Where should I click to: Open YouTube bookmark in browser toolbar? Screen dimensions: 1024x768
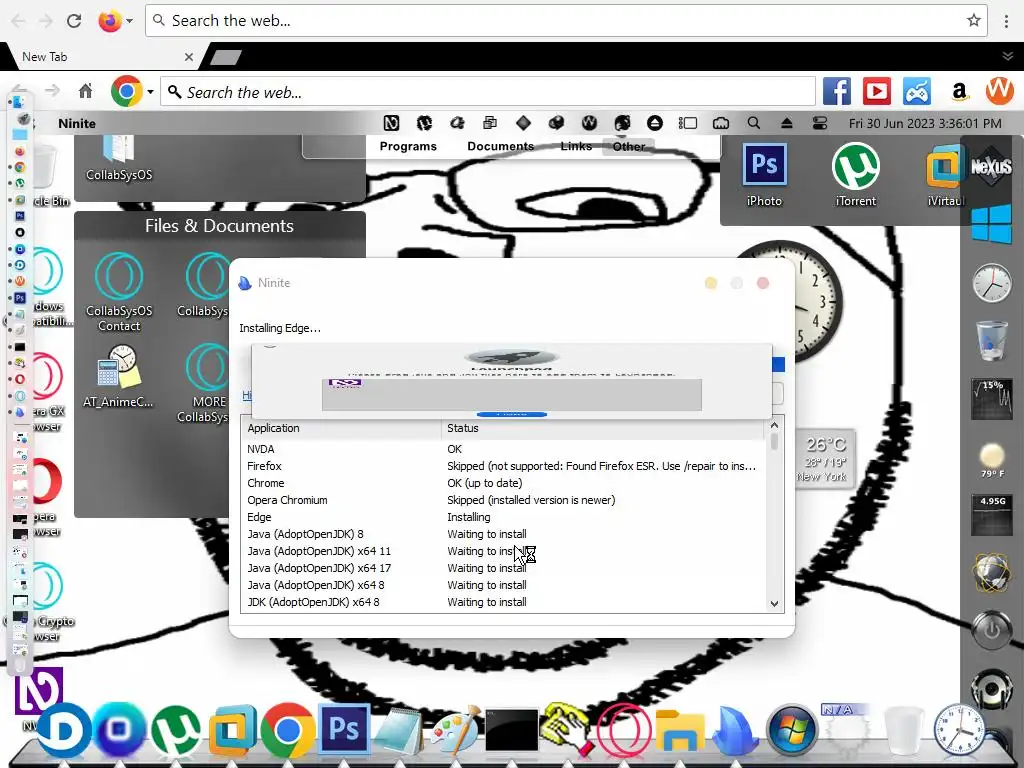(876, 91)
